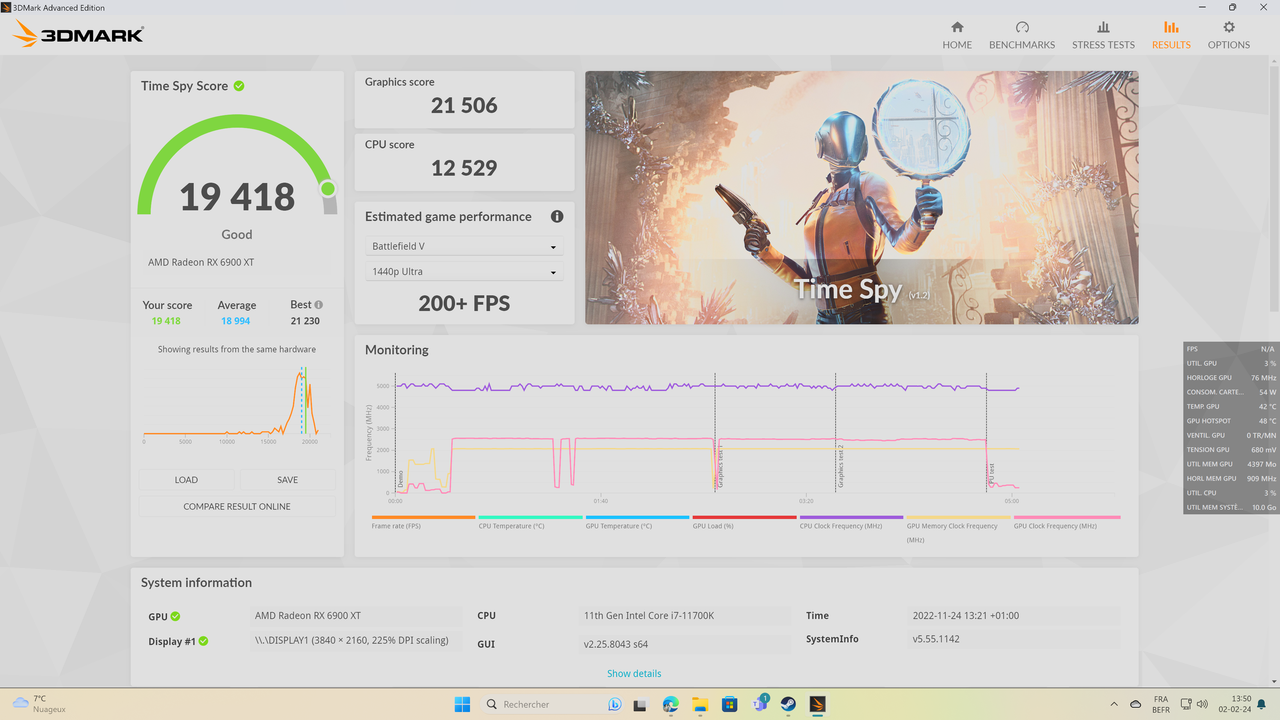Open the weather widget showing 7°C
The height and width of the screenshot is (720, 1280).
40,704
